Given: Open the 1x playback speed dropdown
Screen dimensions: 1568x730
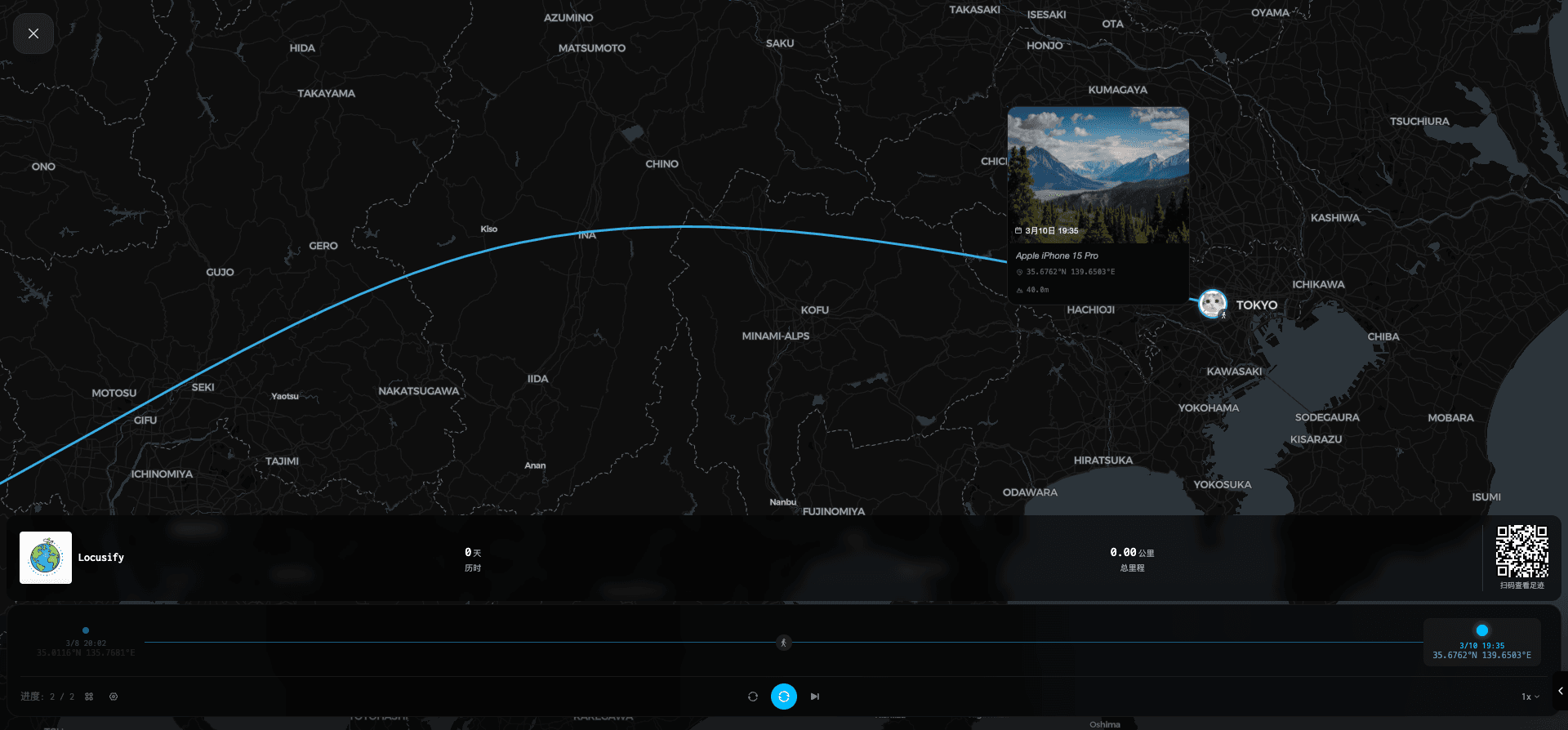Looking at the screenshot, I should [x=1530, y=697].
